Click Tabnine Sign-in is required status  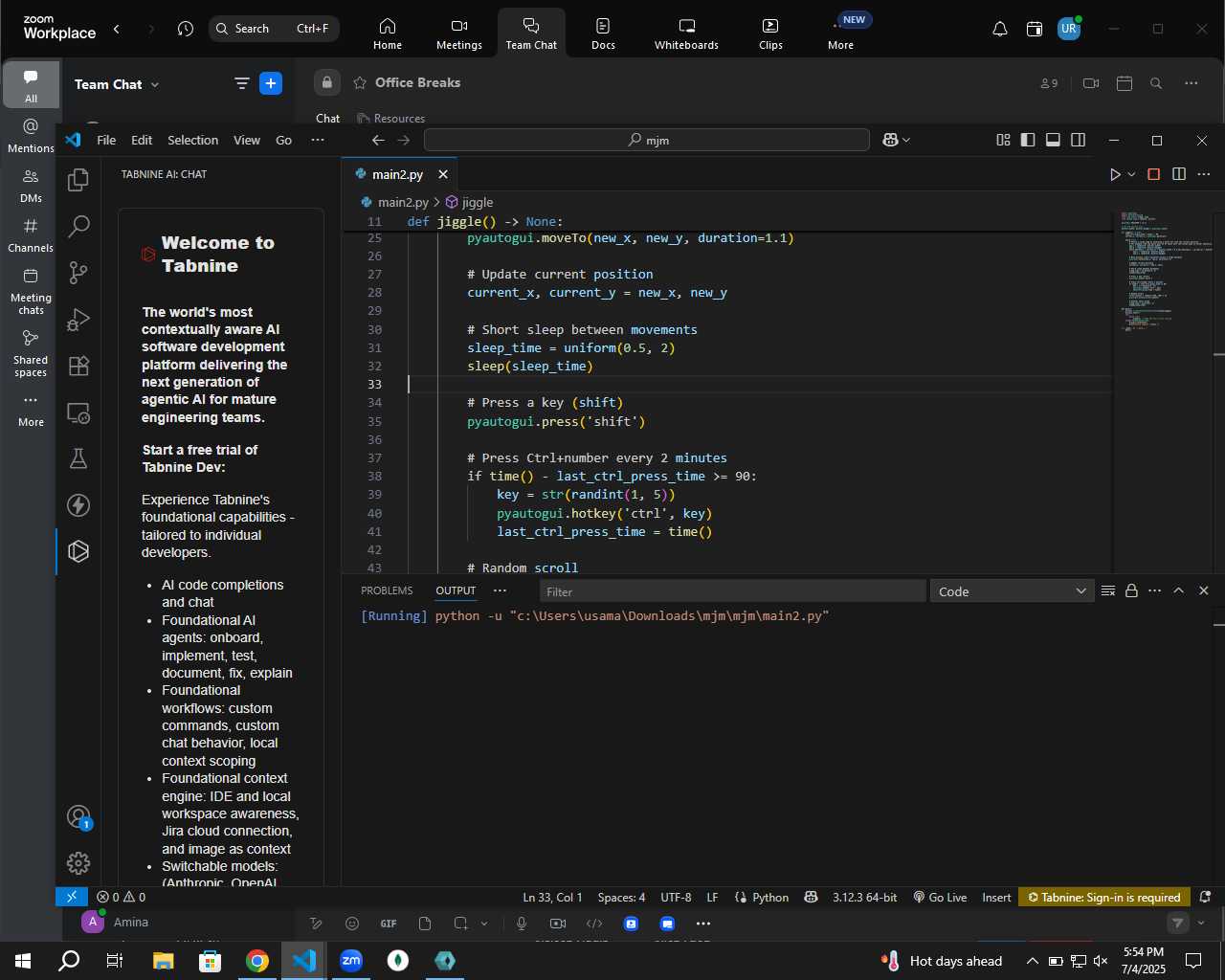pyautogui.click(x=1104, y=897)
